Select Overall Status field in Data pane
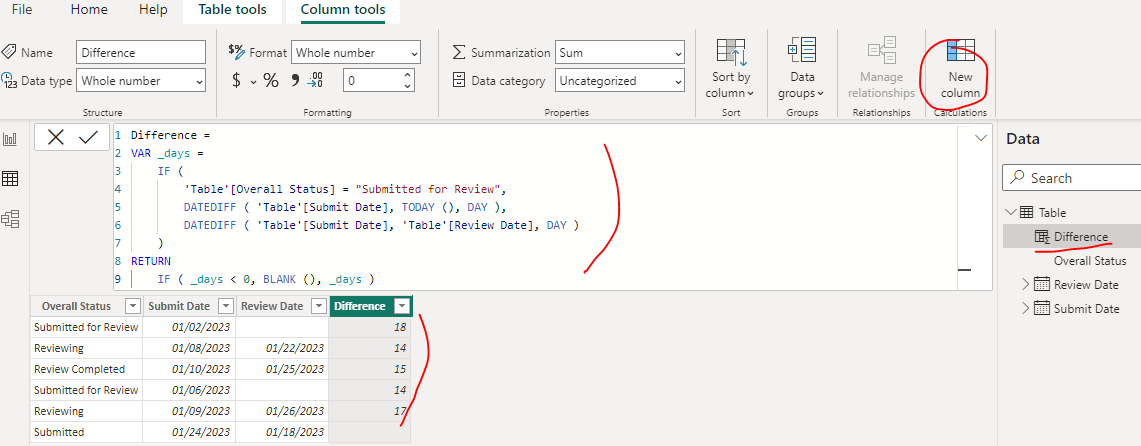 [1090, 260]
